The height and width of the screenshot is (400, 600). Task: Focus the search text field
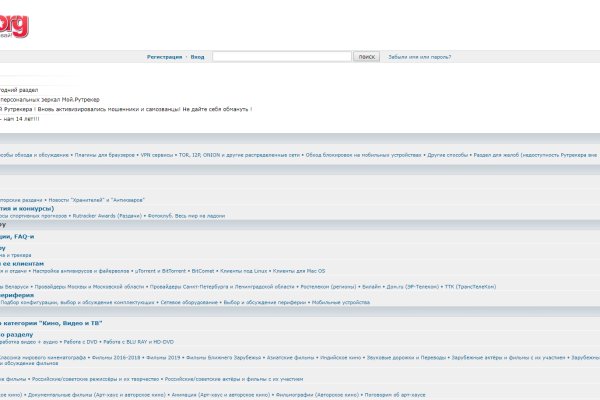tap(281, 57)
